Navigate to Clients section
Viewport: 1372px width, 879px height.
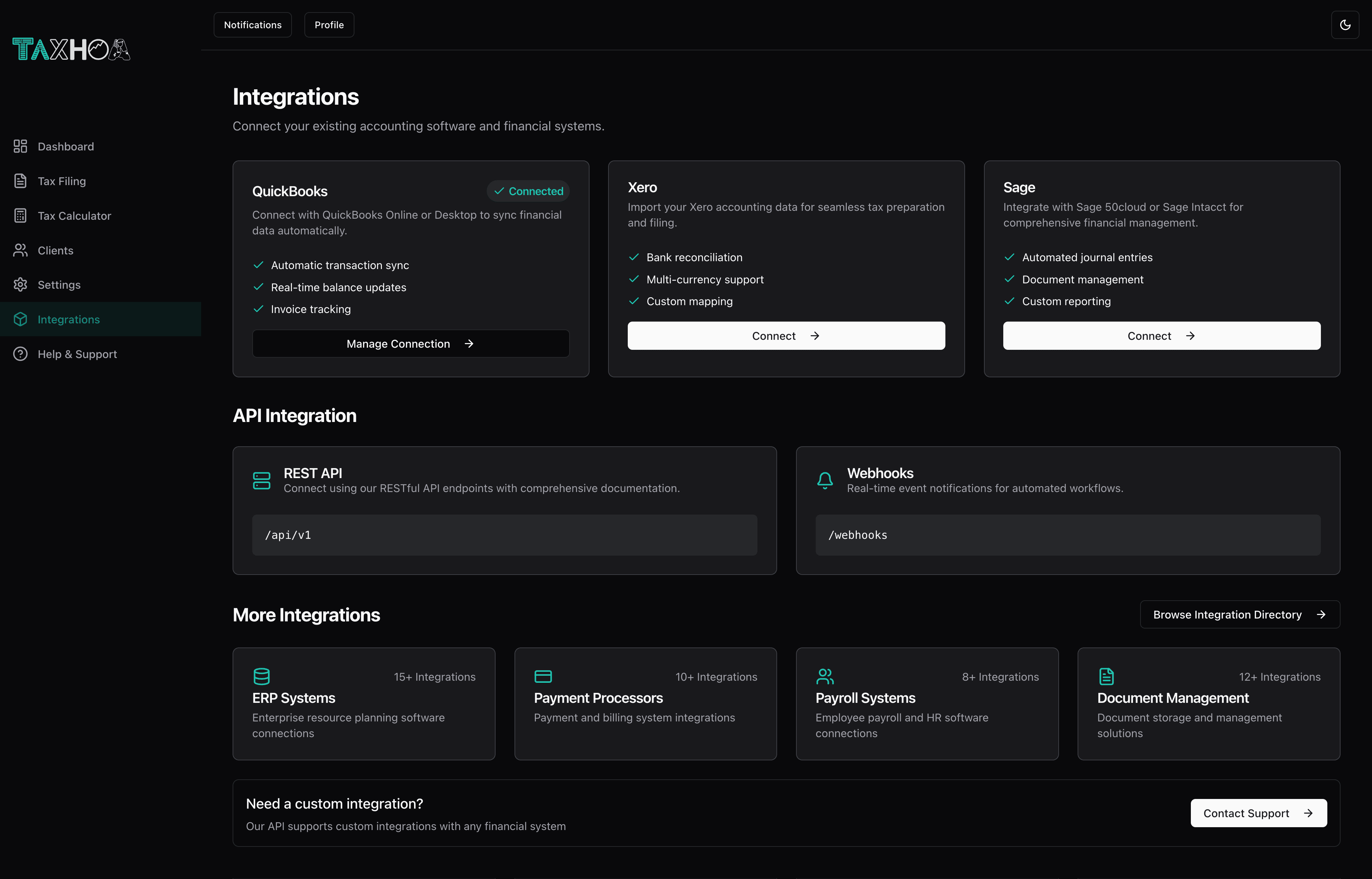click(x=100, y=250)
